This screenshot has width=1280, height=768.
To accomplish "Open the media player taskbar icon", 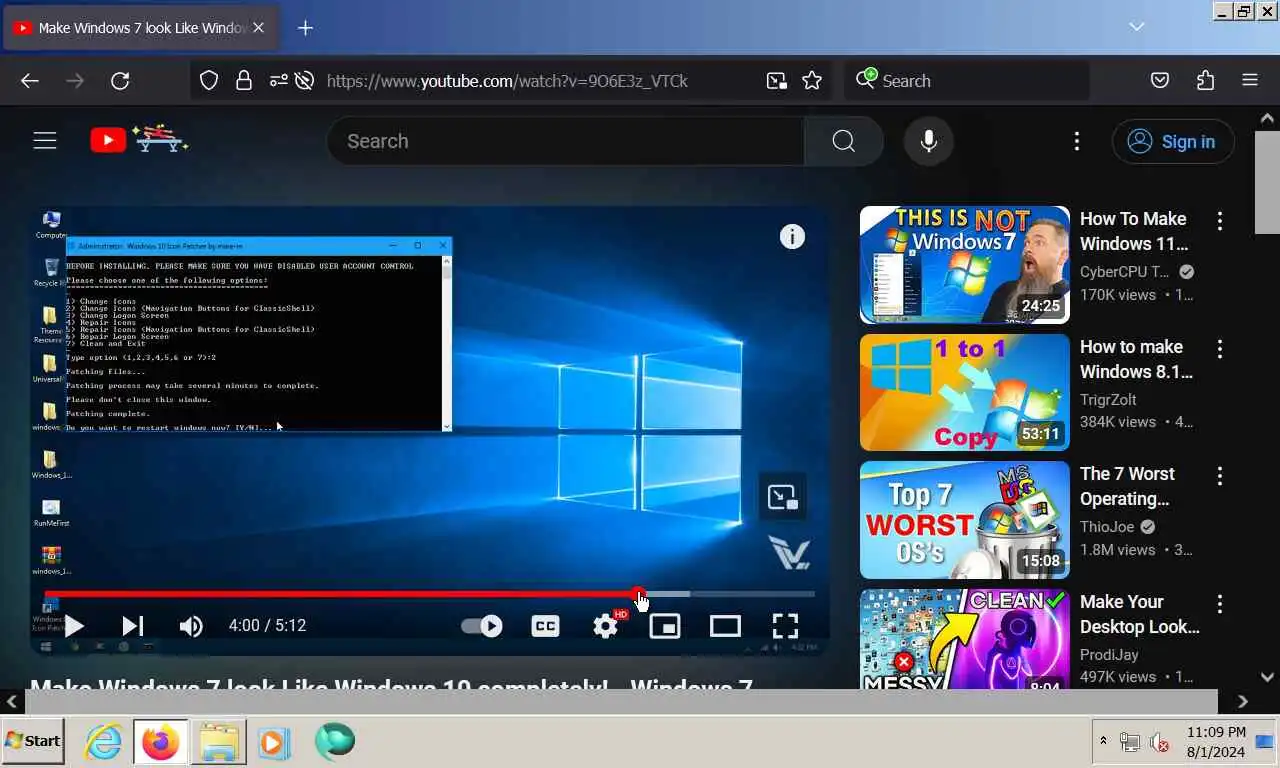I will 274,742.
